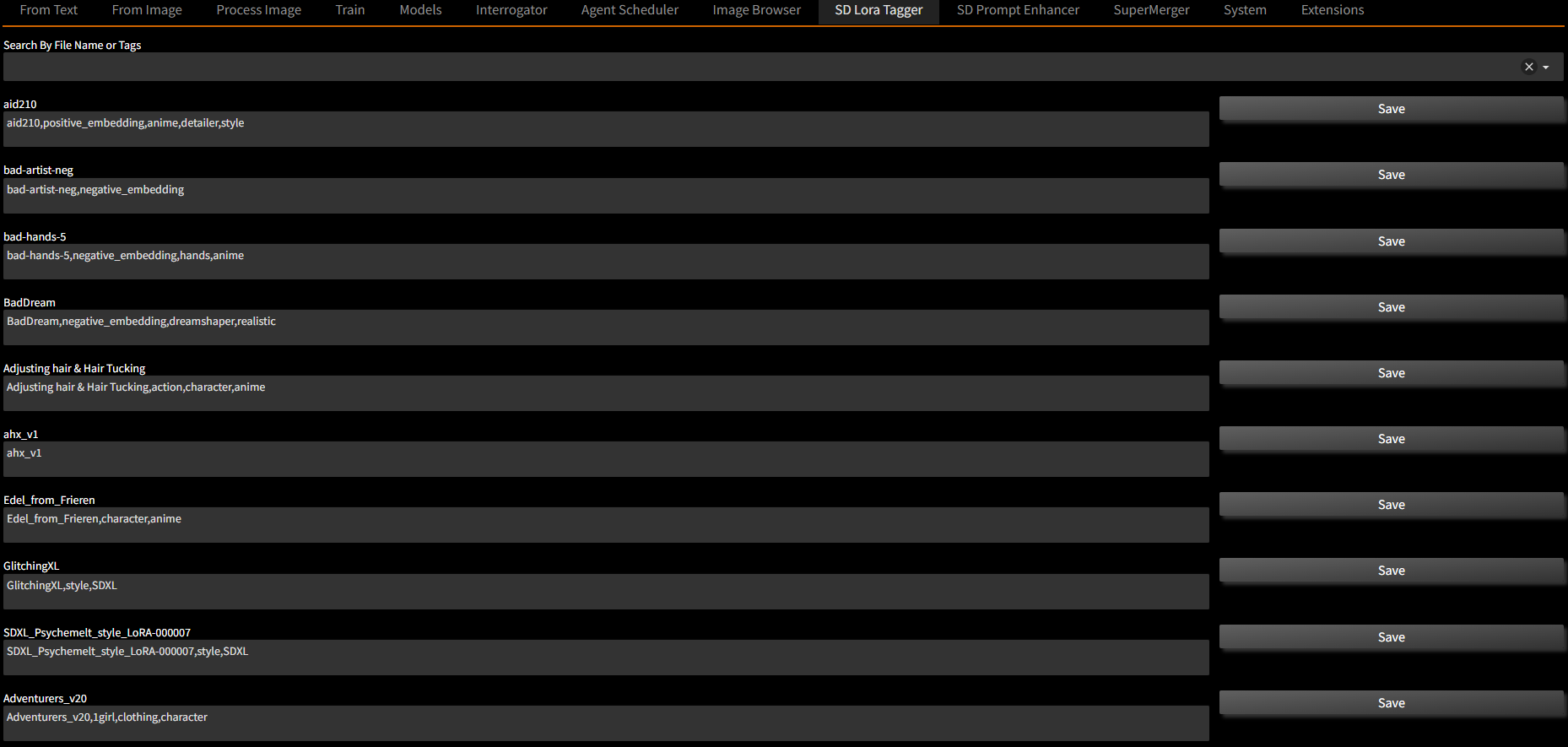The height and width of the screenshot is (747, 1568).
Task: Edit the ahx_v1 tags text box
Action: (x=606, y=459)
